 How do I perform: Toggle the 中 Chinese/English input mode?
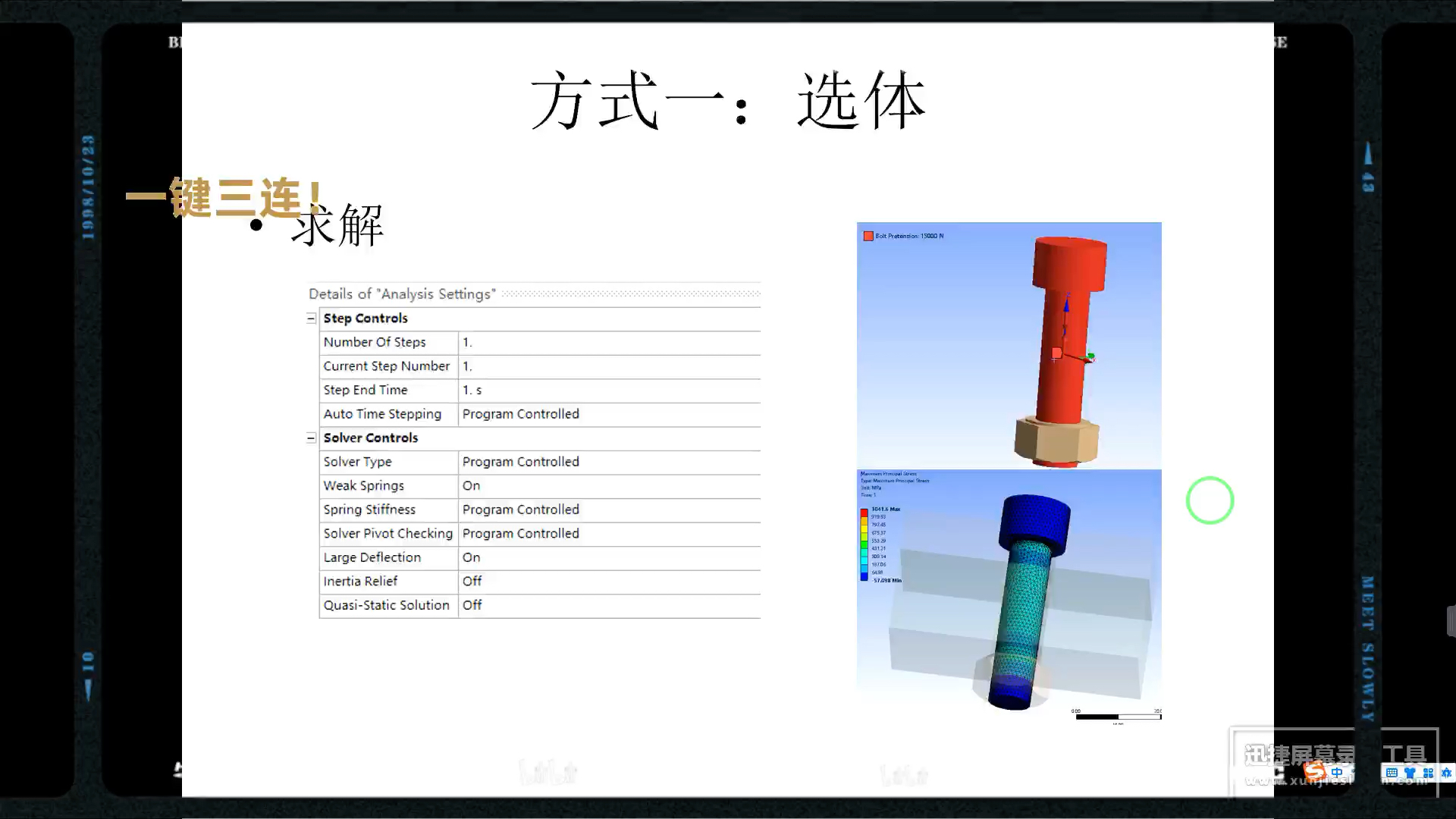[x=1337, y=773]
